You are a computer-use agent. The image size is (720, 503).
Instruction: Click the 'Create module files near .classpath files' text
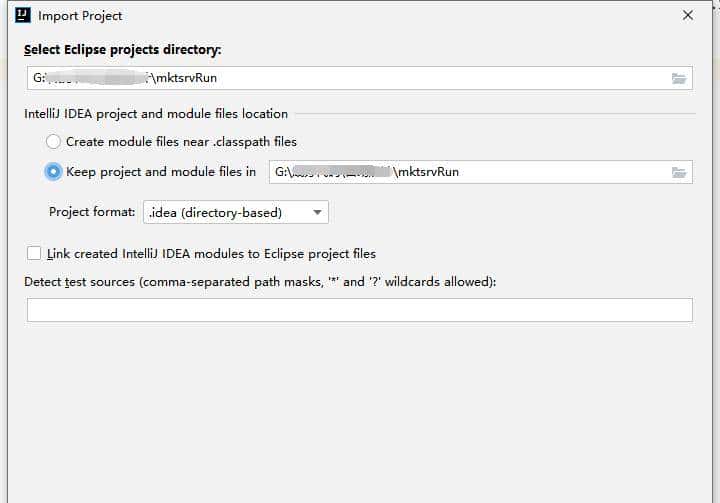pyautogui.click(x=181, y=142)
